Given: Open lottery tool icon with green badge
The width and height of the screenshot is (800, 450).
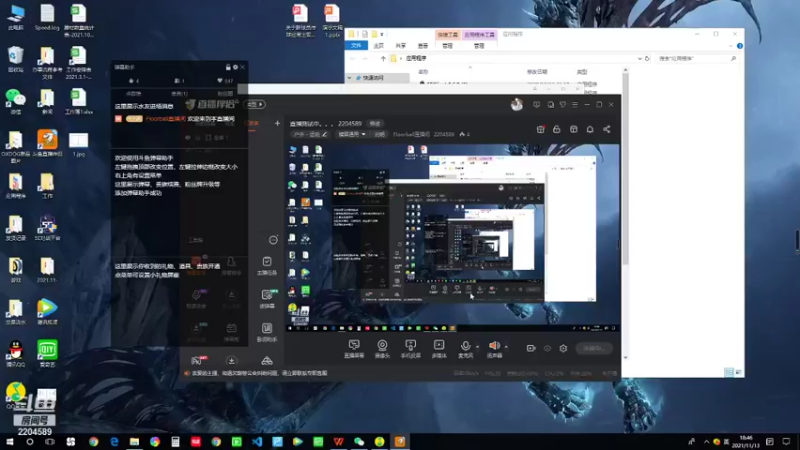Looking at the screenshot, I should (267, 298).
